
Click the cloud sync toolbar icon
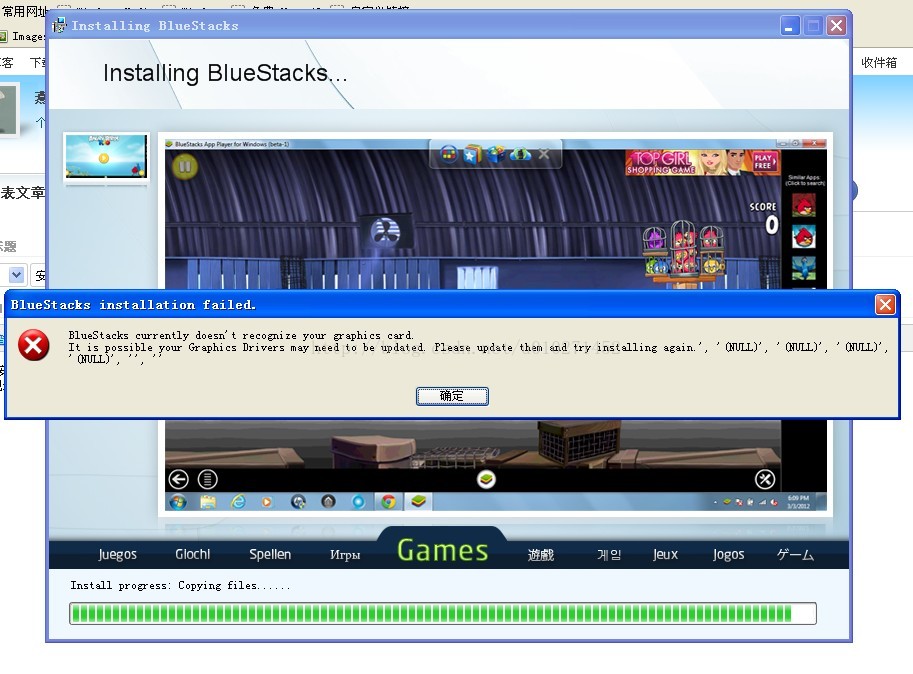click(521, 154)
